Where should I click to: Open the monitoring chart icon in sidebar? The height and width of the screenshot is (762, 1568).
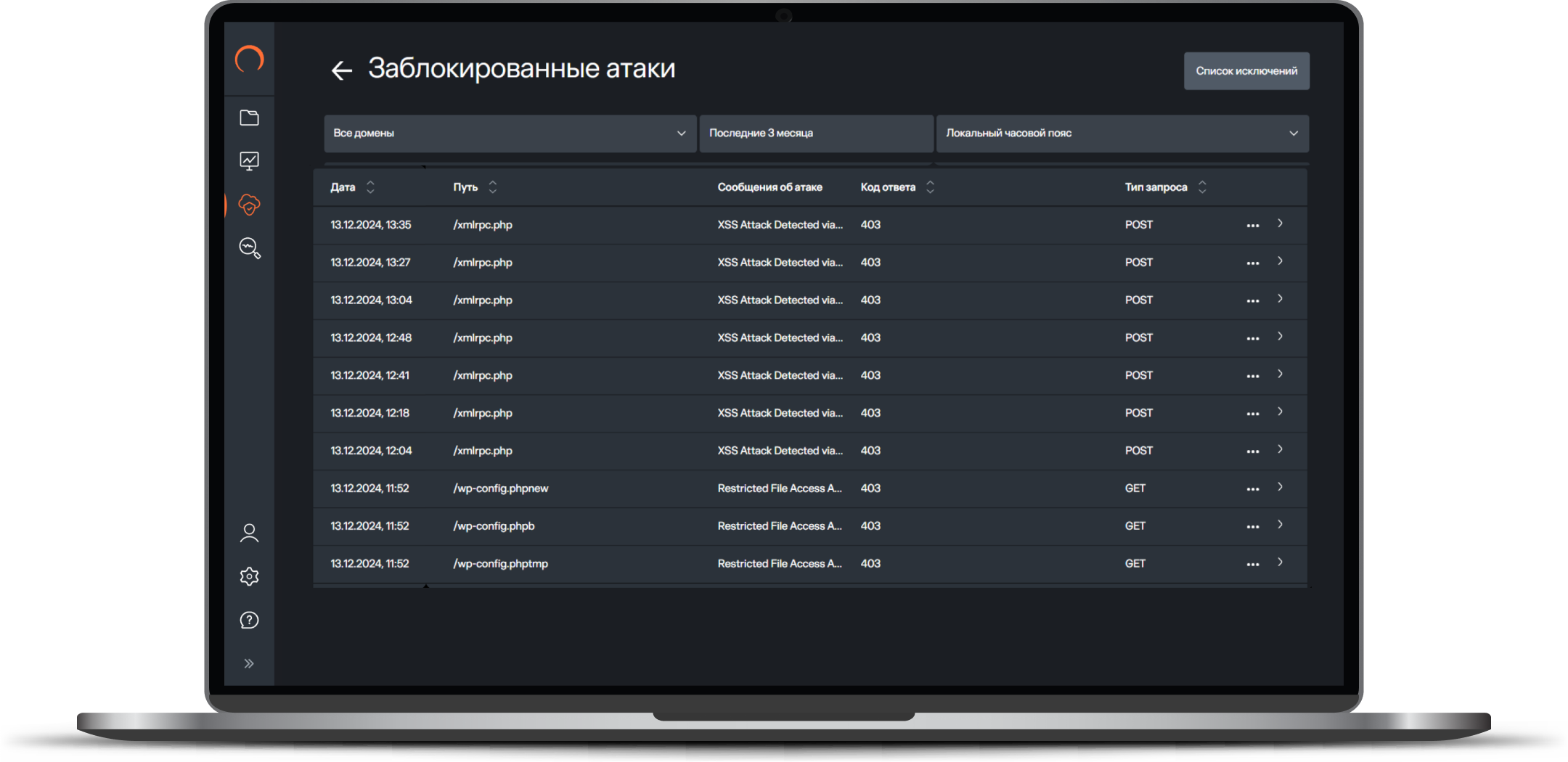click(x=249, y=160)
